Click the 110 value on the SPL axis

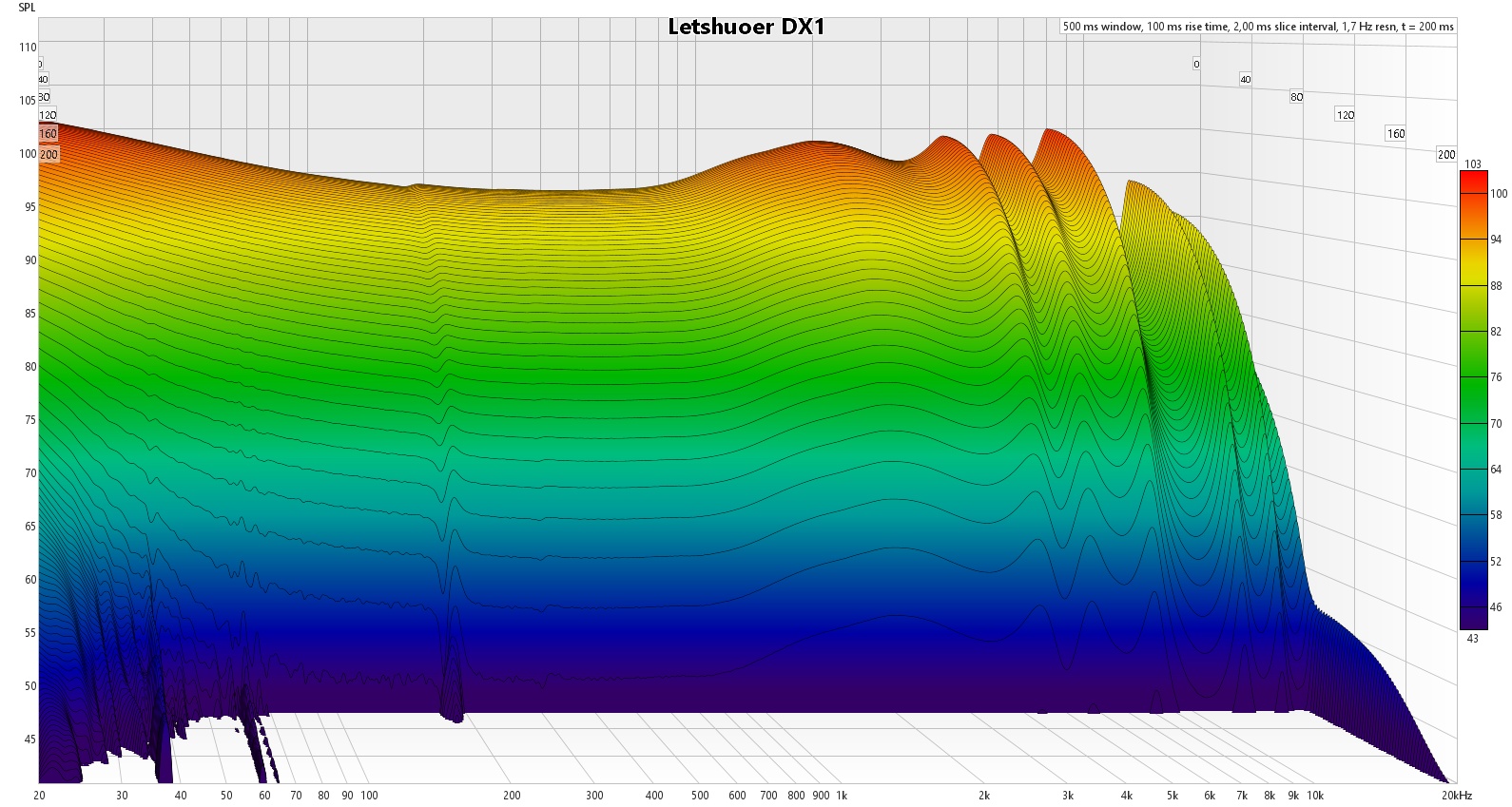pyautogui.click(x=28, y=47)
